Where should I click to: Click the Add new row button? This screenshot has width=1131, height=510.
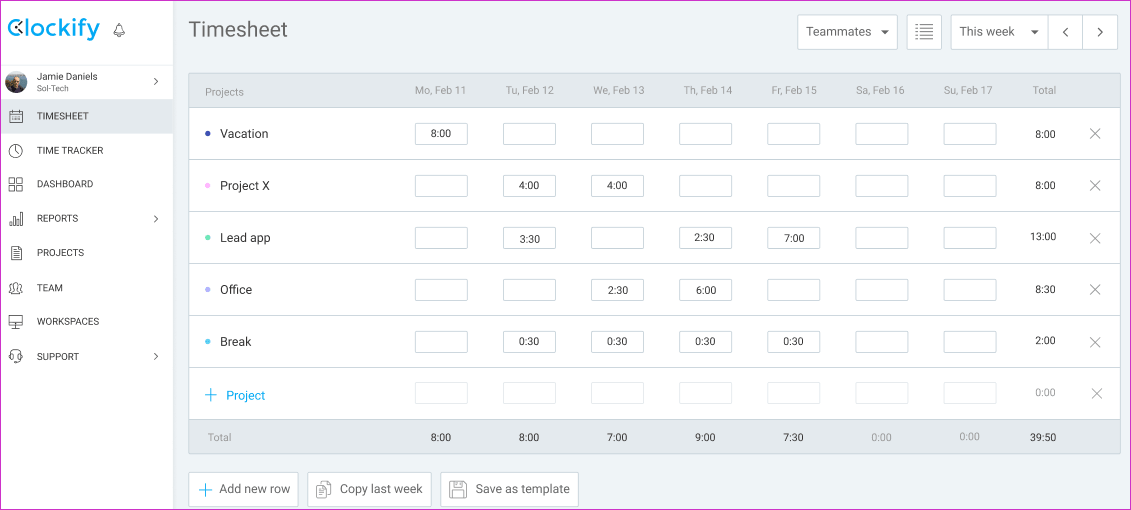(243, 489)
